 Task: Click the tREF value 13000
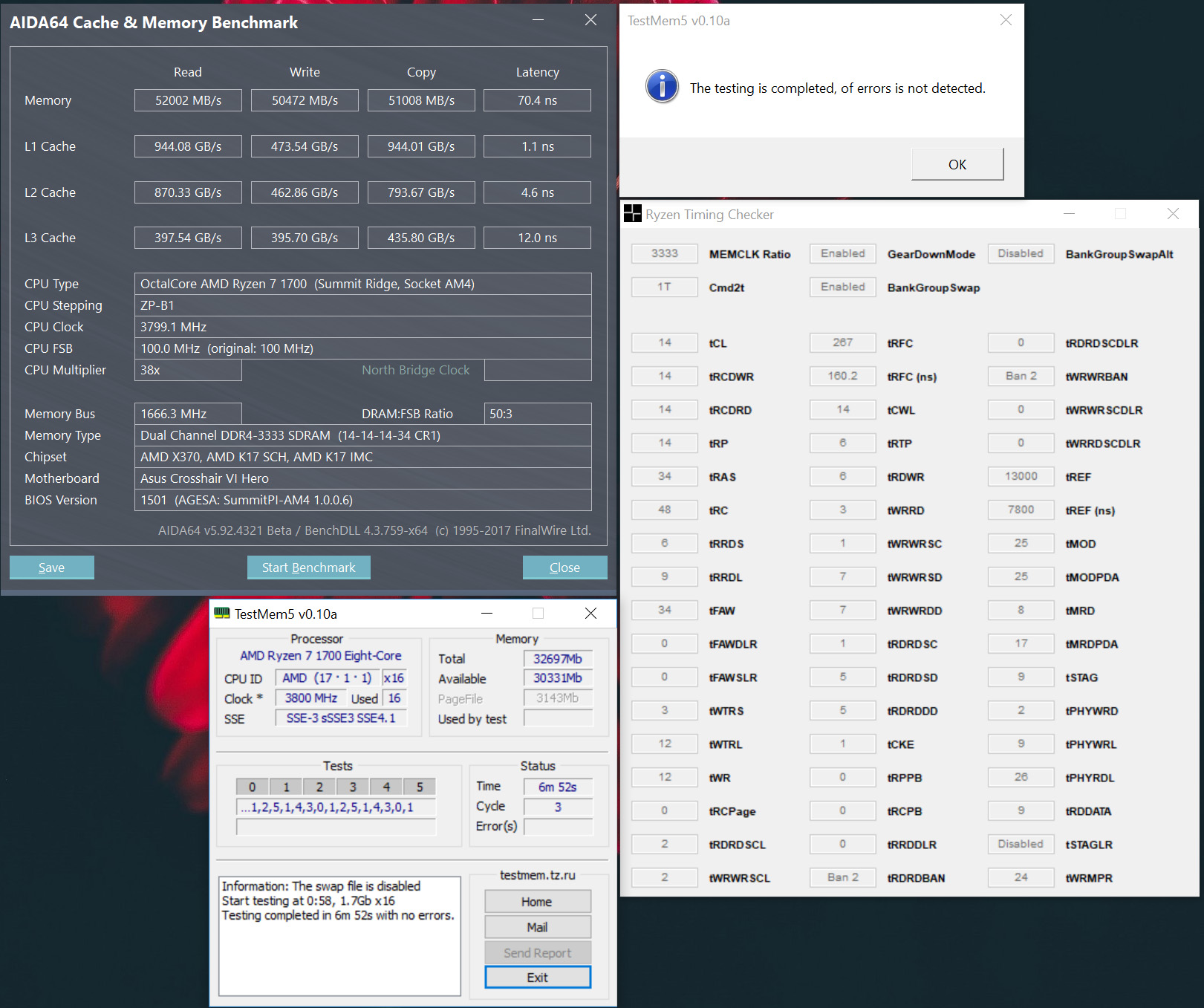tap(1021, 476)
